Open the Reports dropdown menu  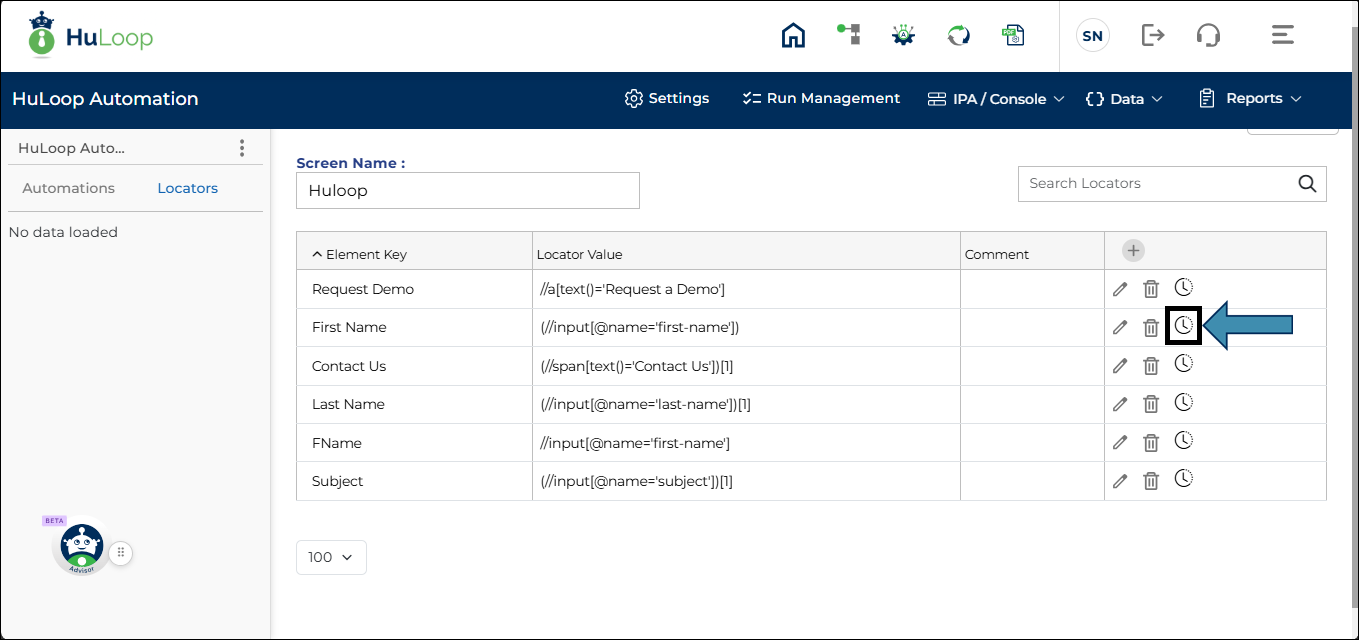(1250, 99)
